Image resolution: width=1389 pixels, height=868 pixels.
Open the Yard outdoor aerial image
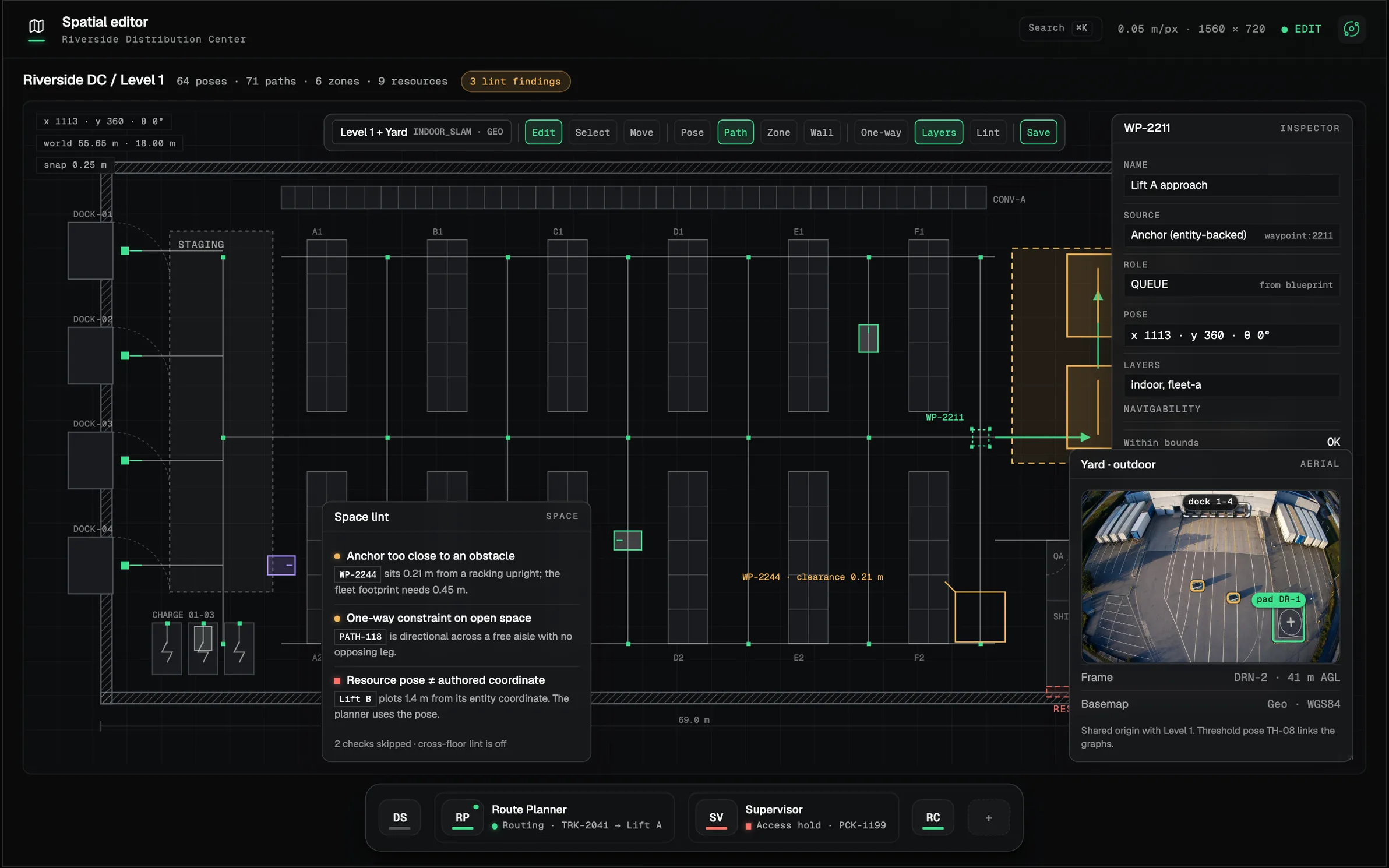click(x=1210, y=576)
